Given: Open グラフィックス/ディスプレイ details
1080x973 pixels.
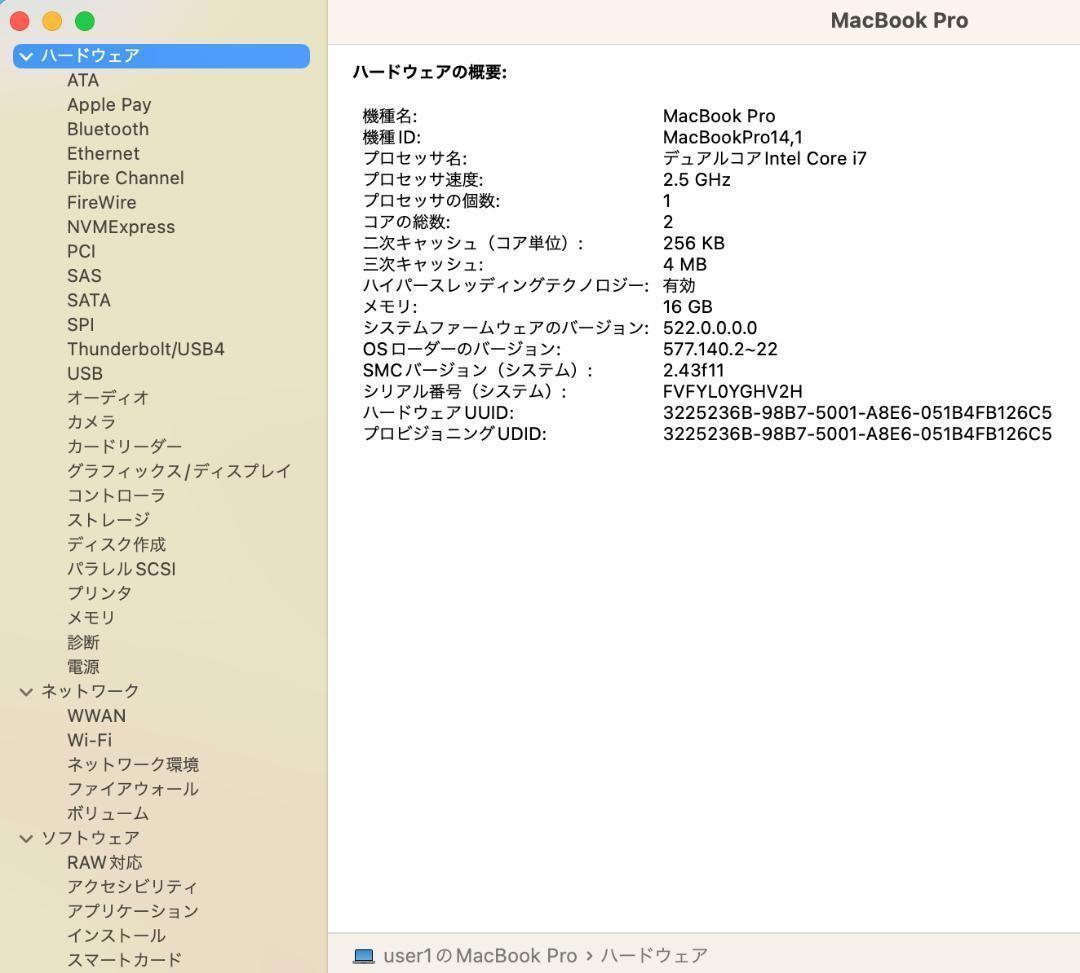Looking at the screenshot, I should (179, 471).
